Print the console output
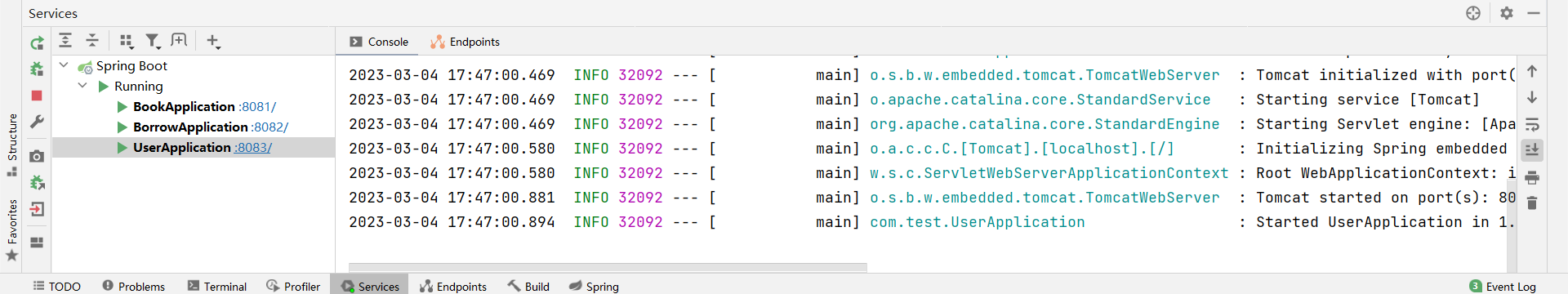This screenshot has height=294, width=1568. (x=1532, y=177)
